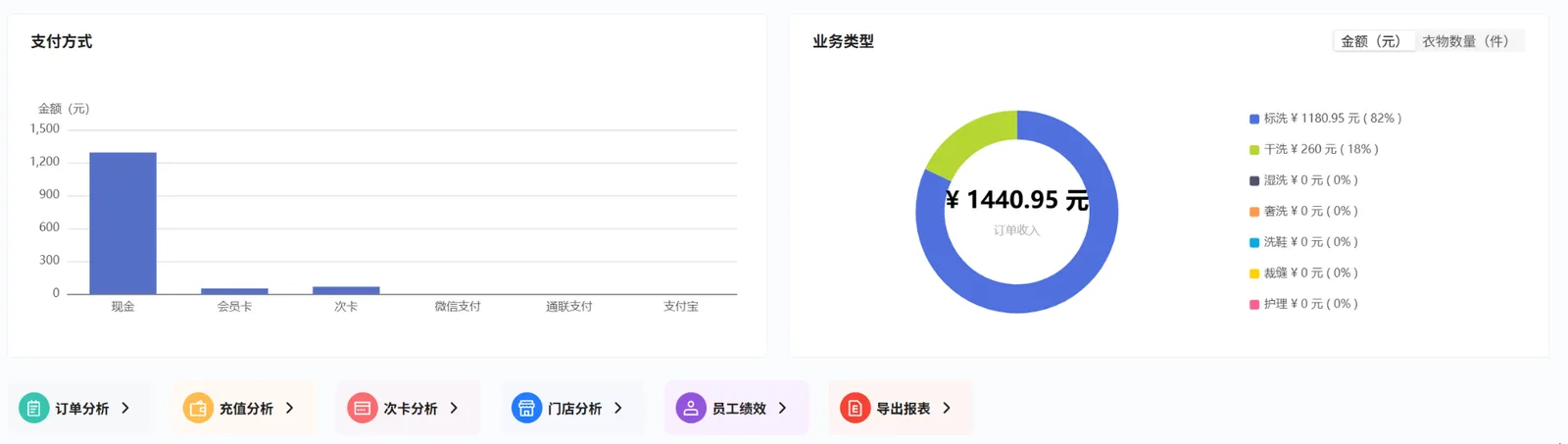The height and width of the screenshot is (444, 1568).
Task: Click the 次卡分析 card icon
Action: [363, 408]
